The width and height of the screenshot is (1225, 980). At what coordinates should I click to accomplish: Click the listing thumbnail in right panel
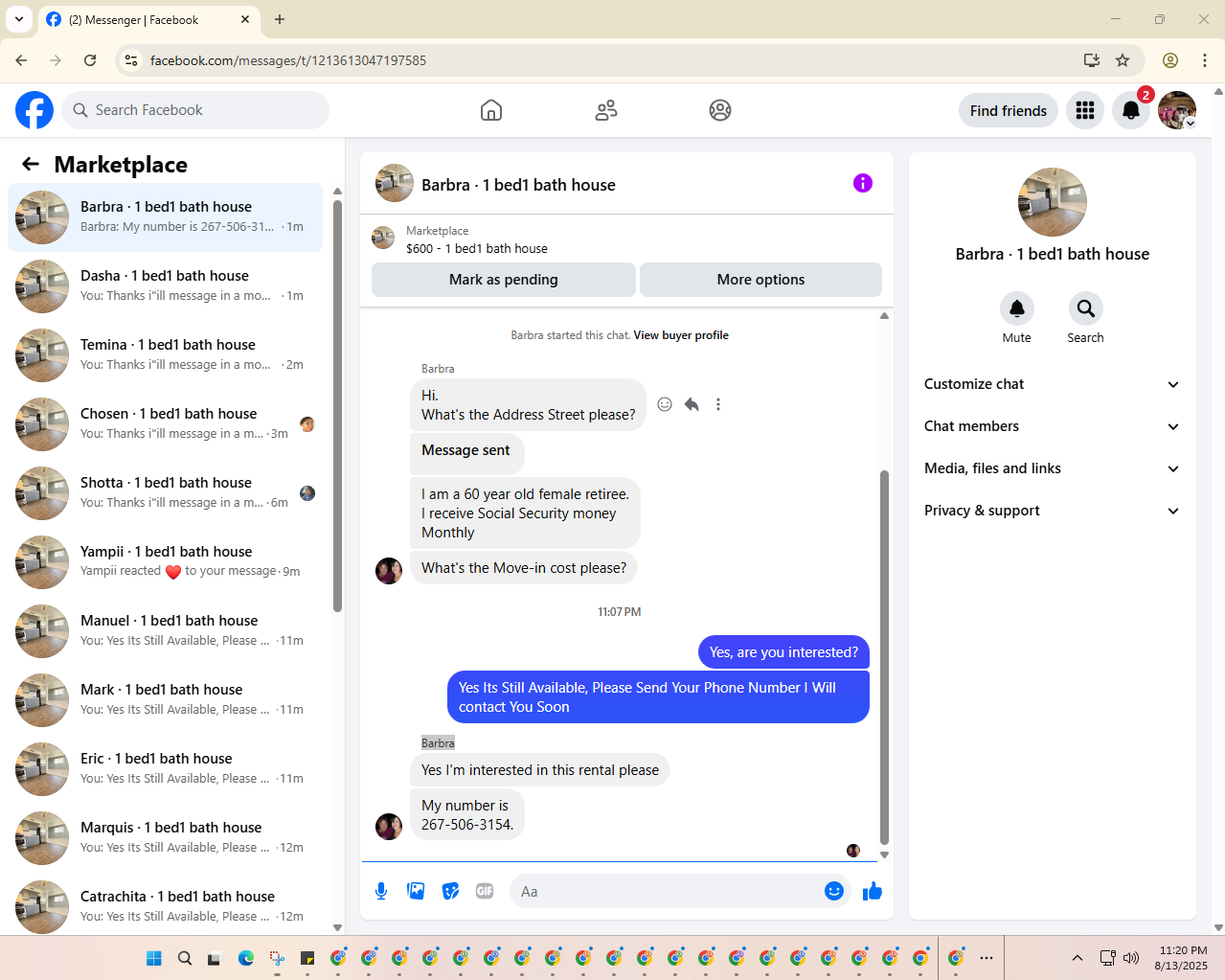[x=1052, y=202]
